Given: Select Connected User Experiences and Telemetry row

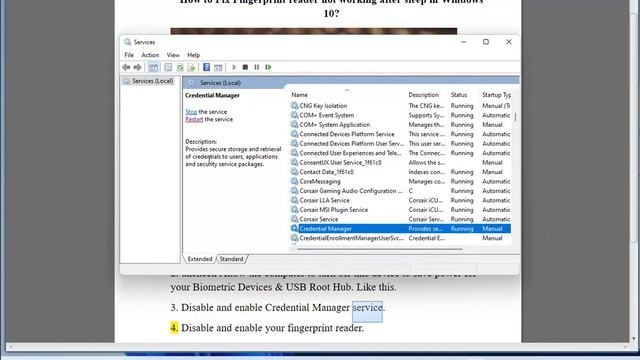Looking at the screenshot, I should 400,153.
